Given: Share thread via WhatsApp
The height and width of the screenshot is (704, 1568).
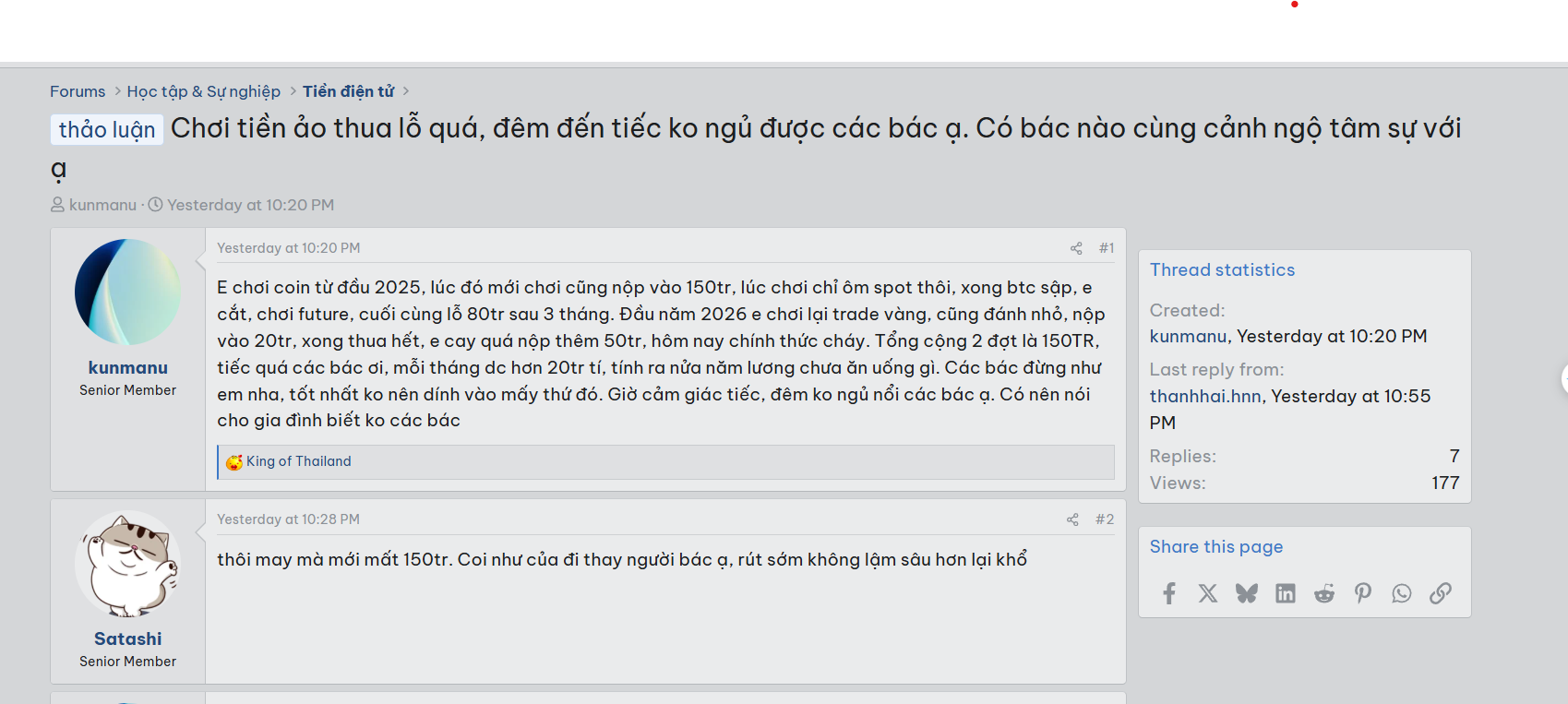Looking at the screenshot, I should point(1402,593).
